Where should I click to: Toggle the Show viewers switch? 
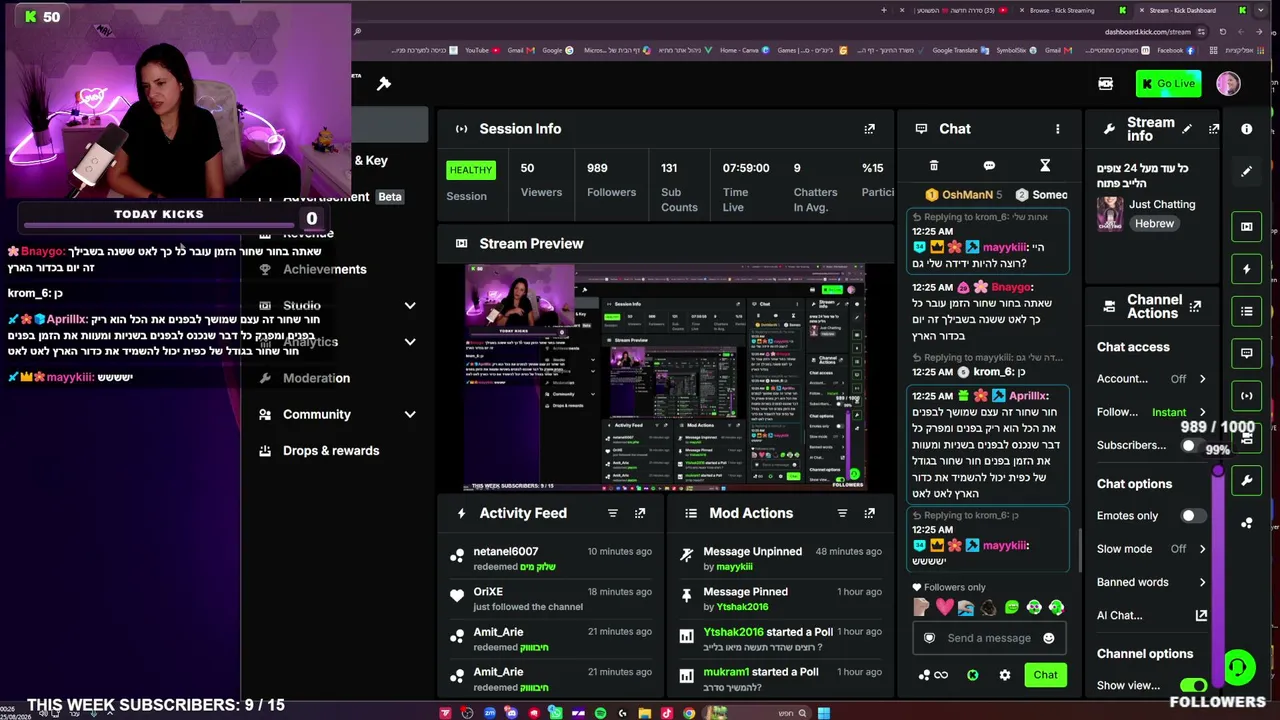[x=1193, y=685]
